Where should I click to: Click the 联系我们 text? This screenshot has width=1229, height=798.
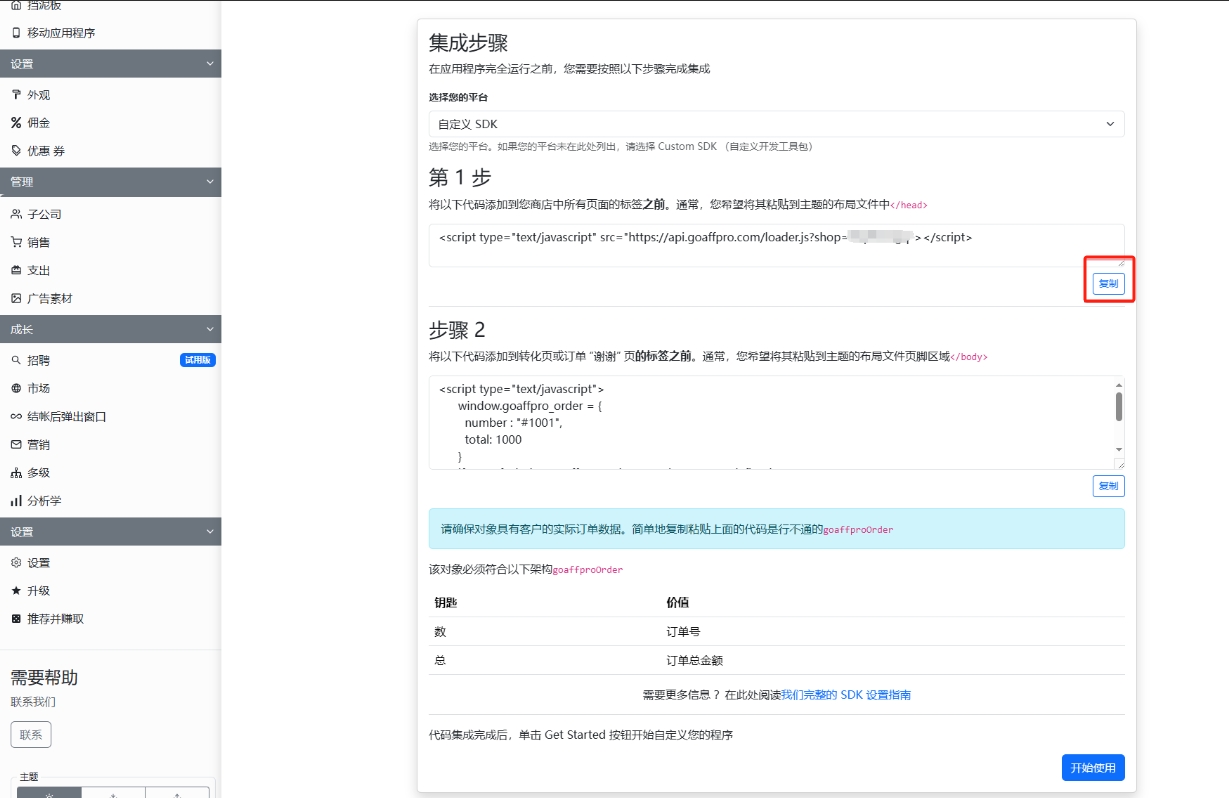pos(33,702)
